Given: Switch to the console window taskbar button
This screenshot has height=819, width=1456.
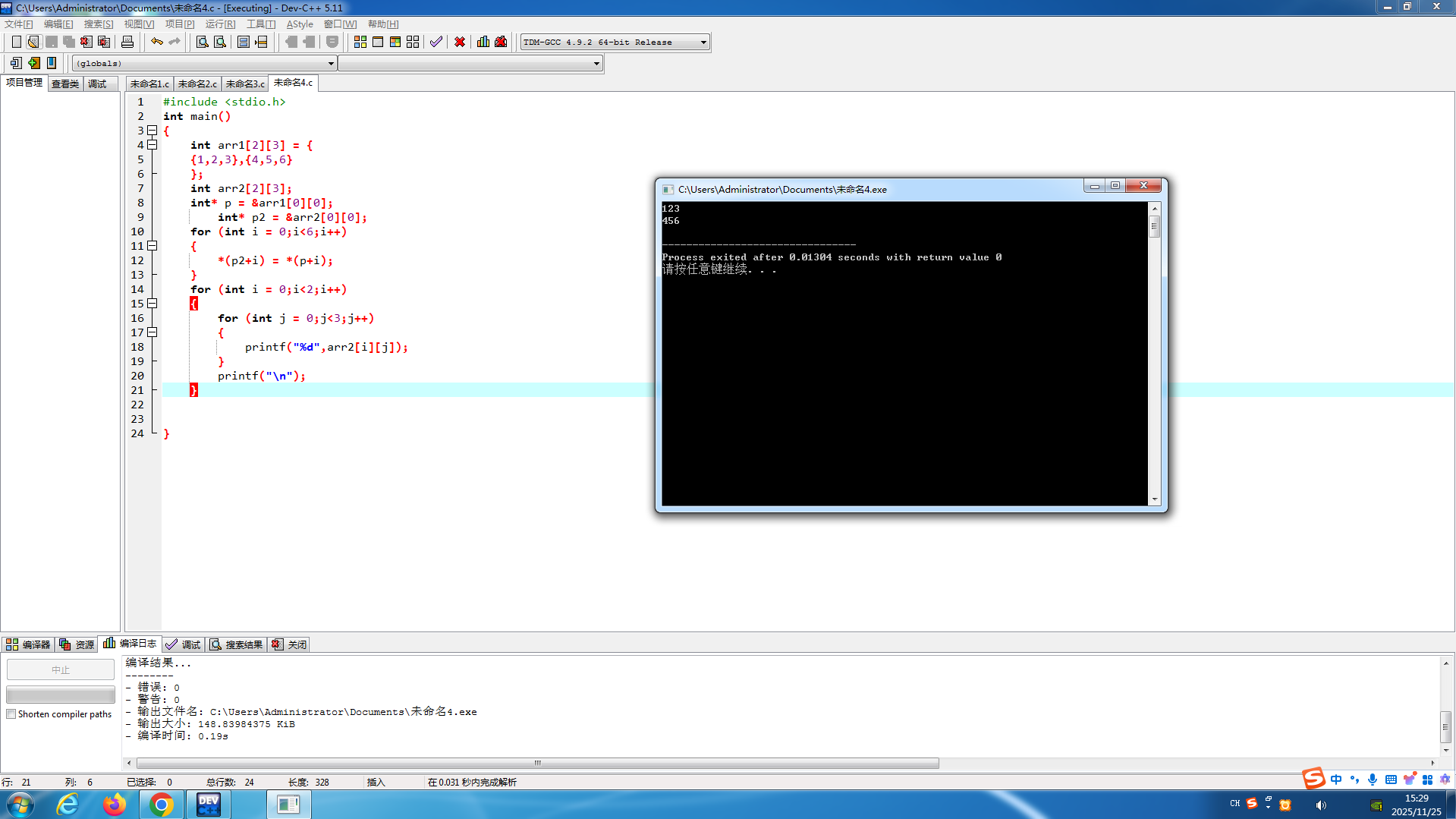Looking at the screenshot, I should 288,805.
